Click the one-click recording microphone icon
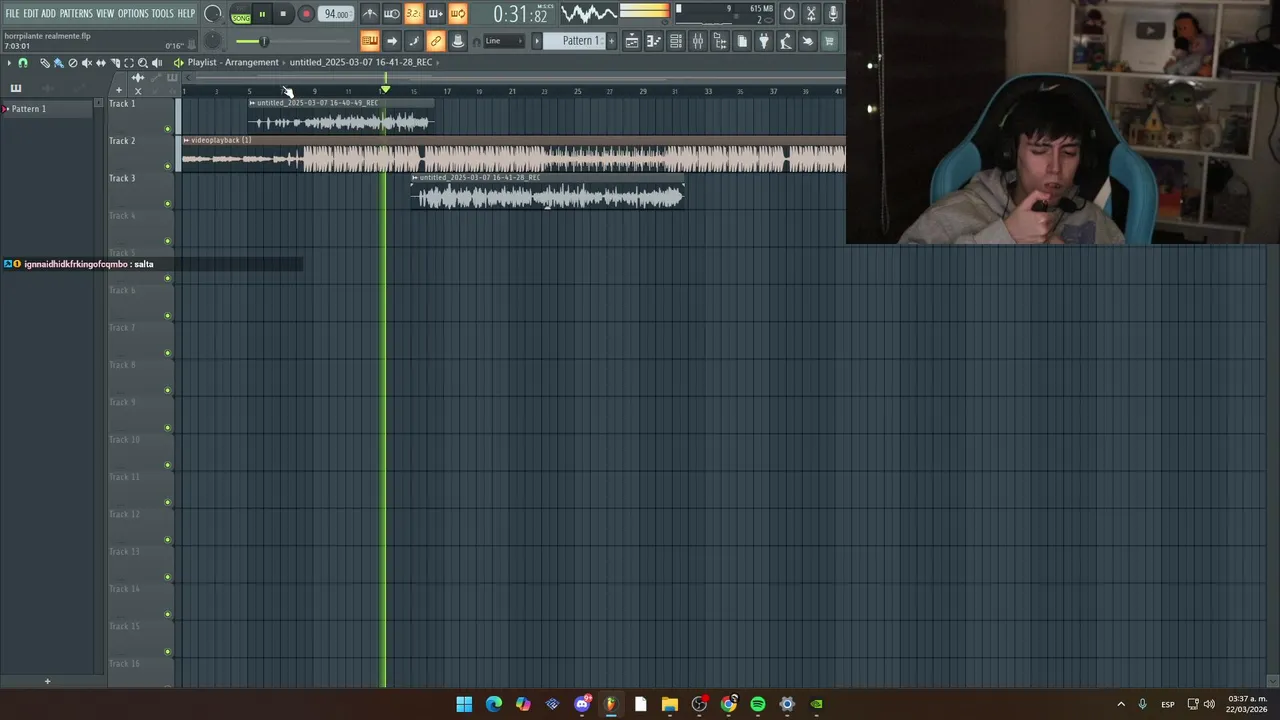 point(833,13)
